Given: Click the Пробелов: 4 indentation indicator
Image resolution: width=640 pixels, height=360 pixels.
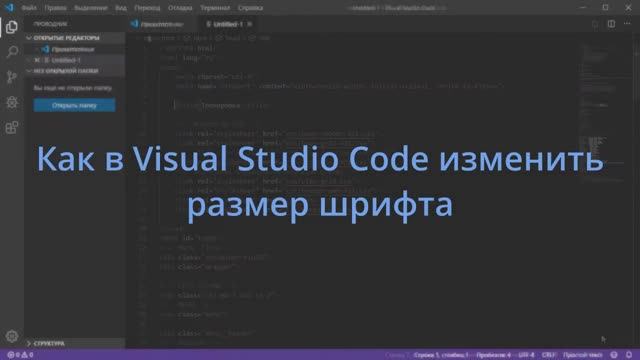Looking at the screenshot, I should point(493,355).
